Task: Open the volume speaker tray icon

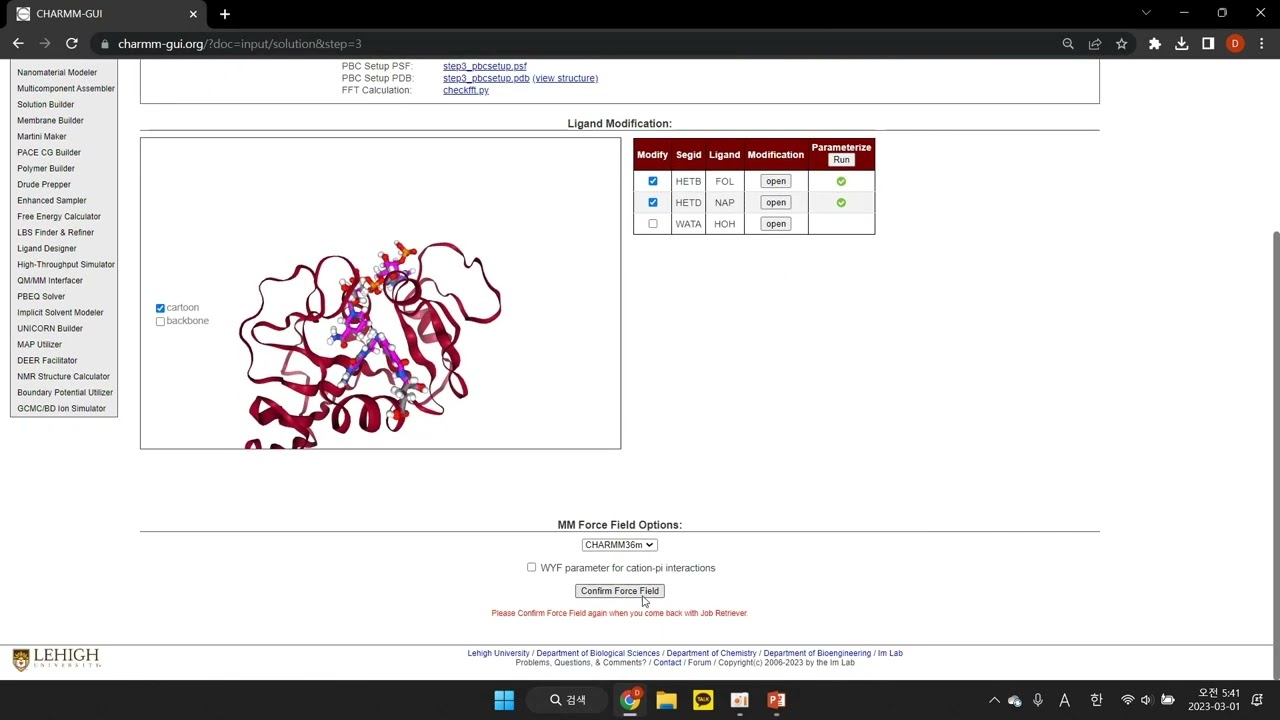Action: tap(1146, 700)
